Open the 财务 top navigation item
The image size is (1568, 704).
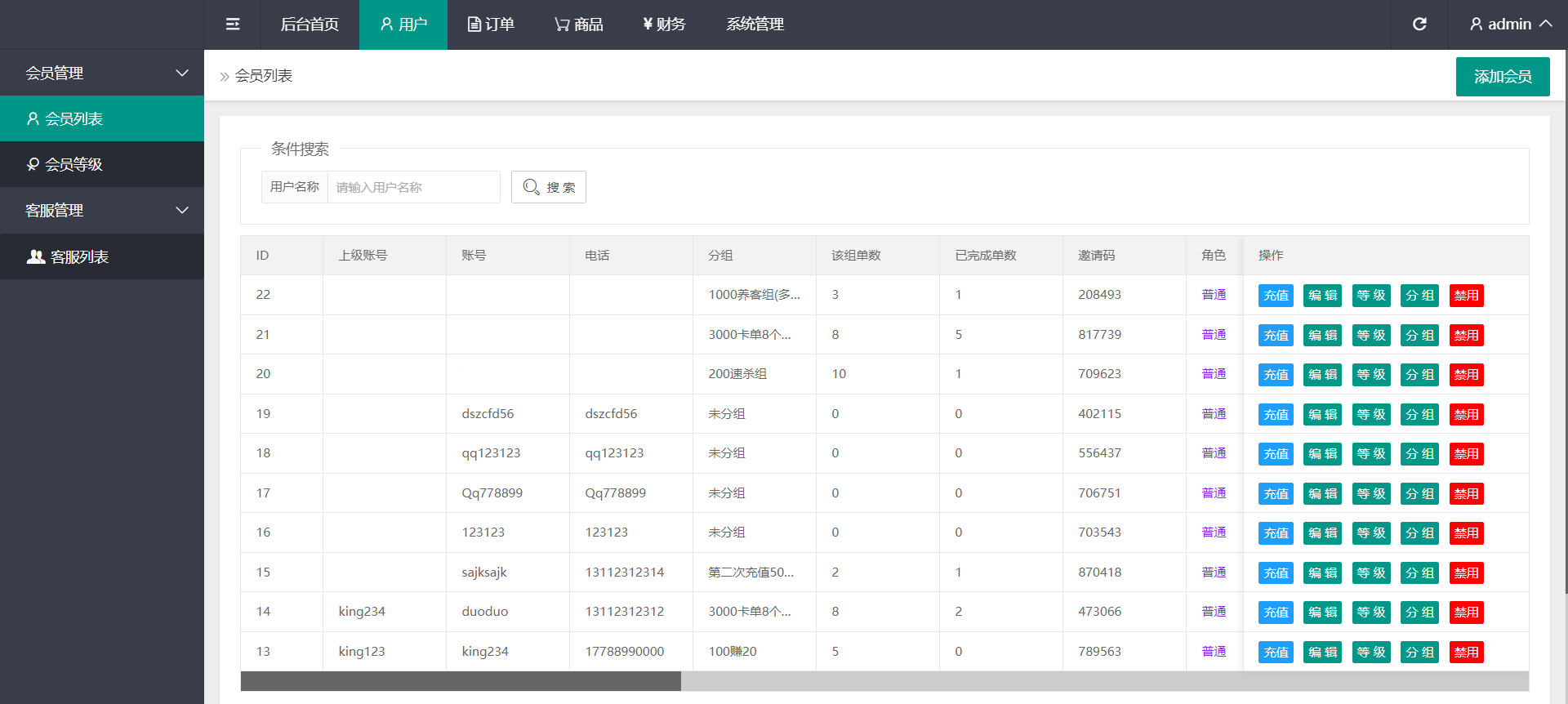point(664,25)
